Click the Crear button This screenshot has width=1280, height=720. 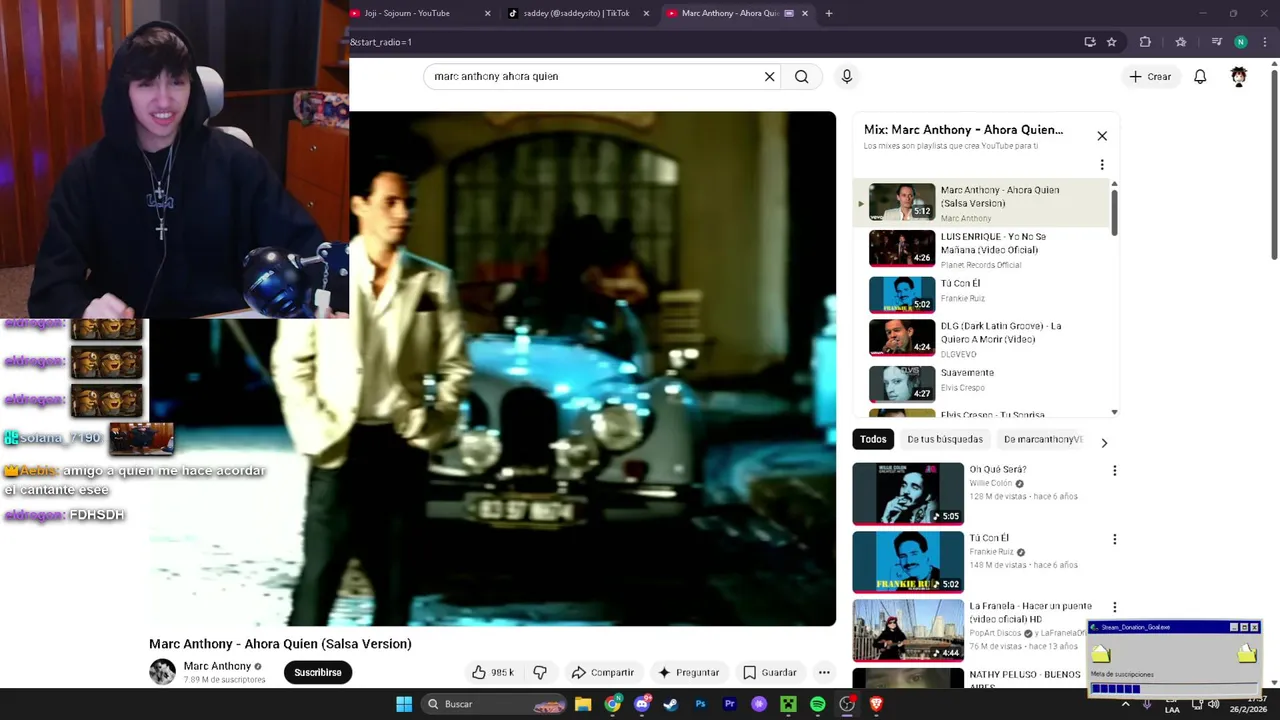[x=1150, y=76]
